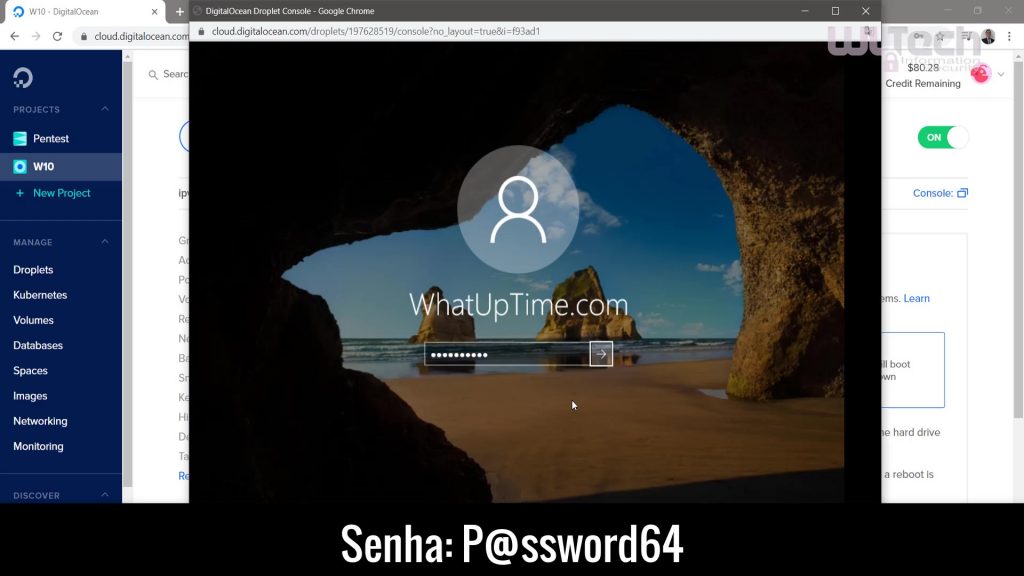Click the Learn link
Image resolution: width=1024 pixels, height=576 pixels.
pyautogui.click(x=916, y=298)
